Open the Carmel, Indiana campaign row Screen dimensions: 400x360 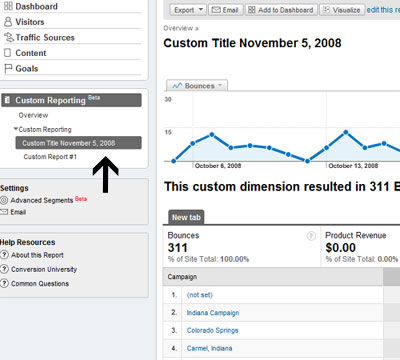209,348
